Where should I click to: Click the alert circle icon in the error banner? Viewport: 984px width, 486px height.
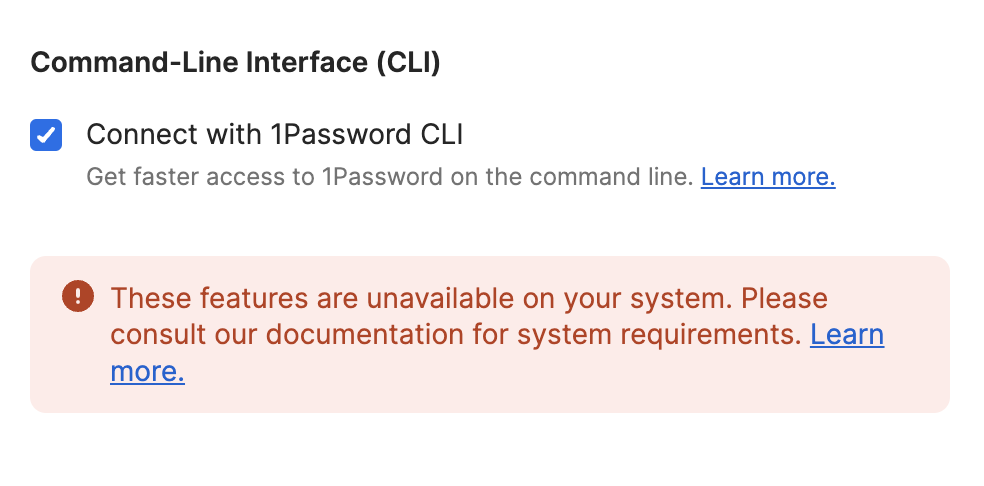[78, 296]
